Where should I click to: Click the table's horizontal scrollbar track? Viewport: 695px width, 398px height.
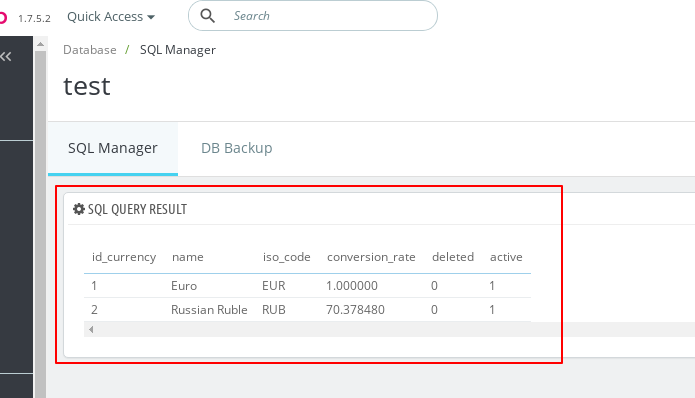pyautogui.click(x=390, y=329)
